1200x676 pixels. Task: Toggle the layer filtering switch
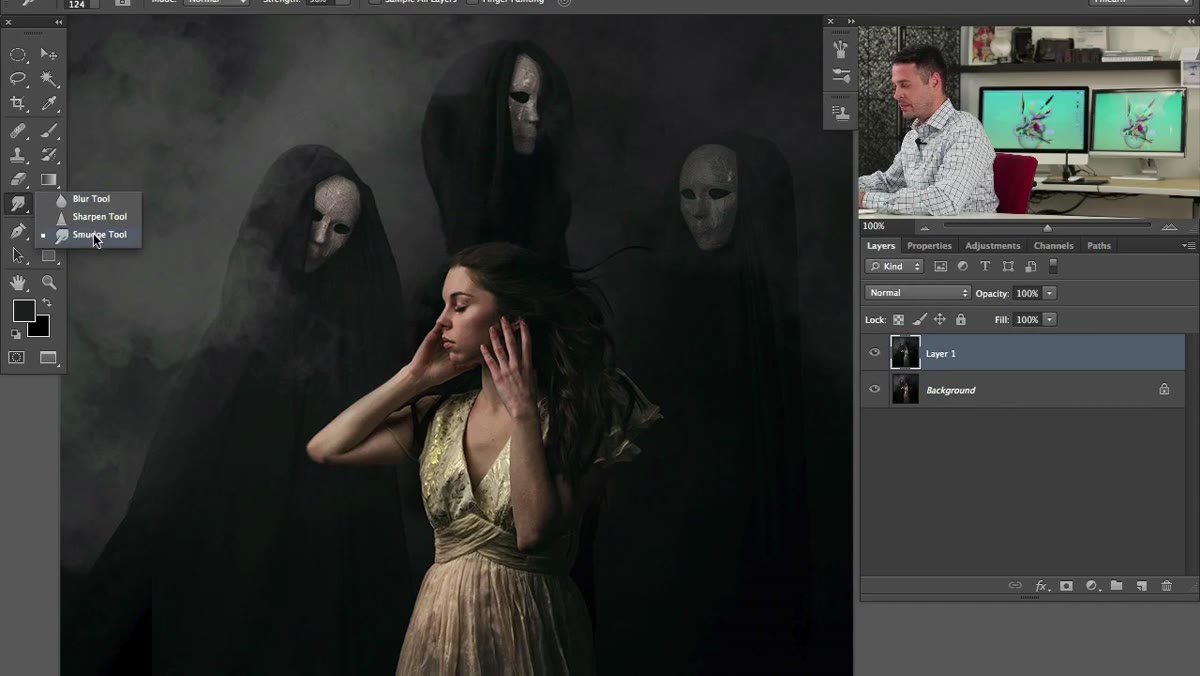1053,267
